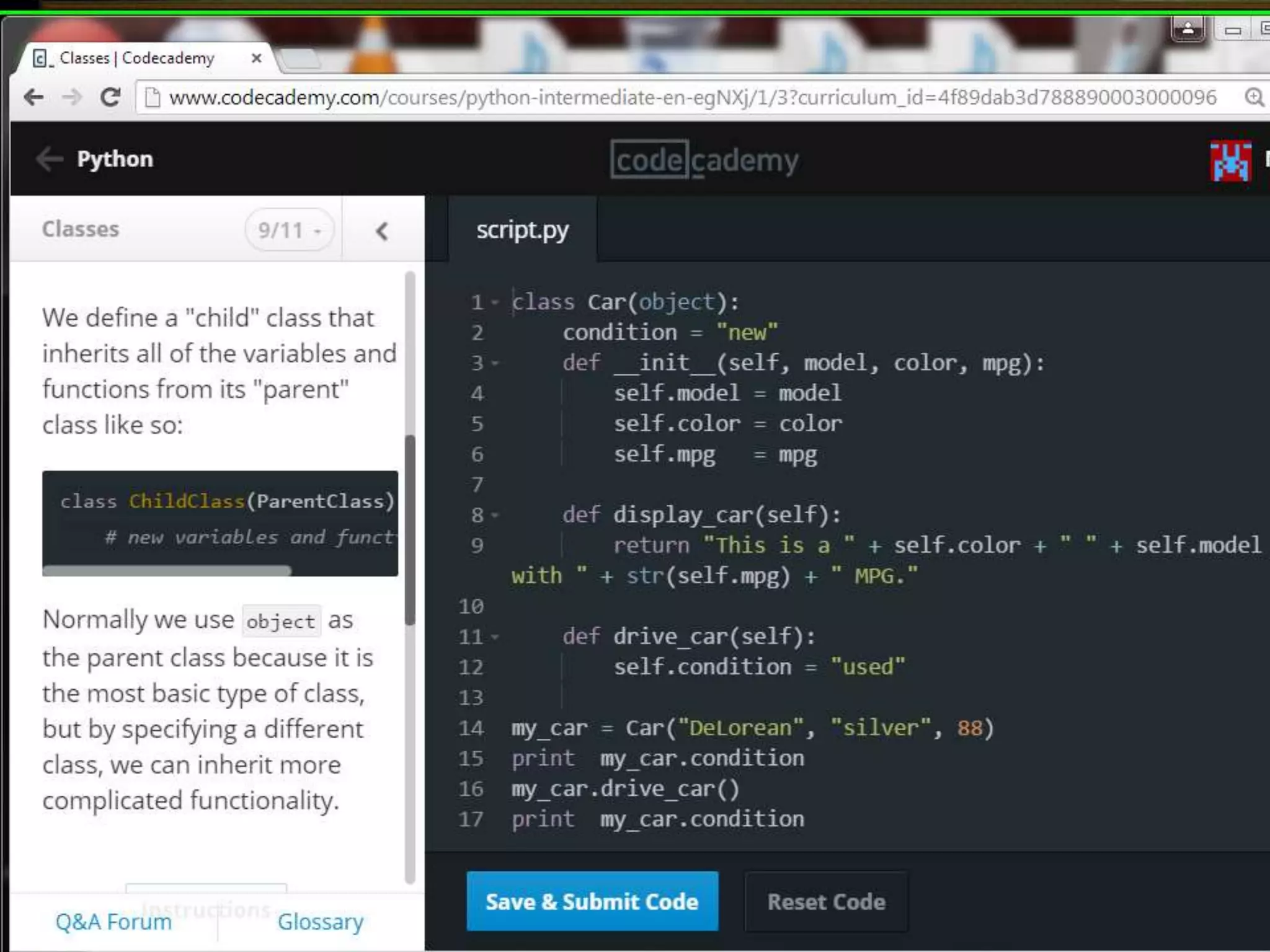Select the script.py editor tab

click(522, 230)
